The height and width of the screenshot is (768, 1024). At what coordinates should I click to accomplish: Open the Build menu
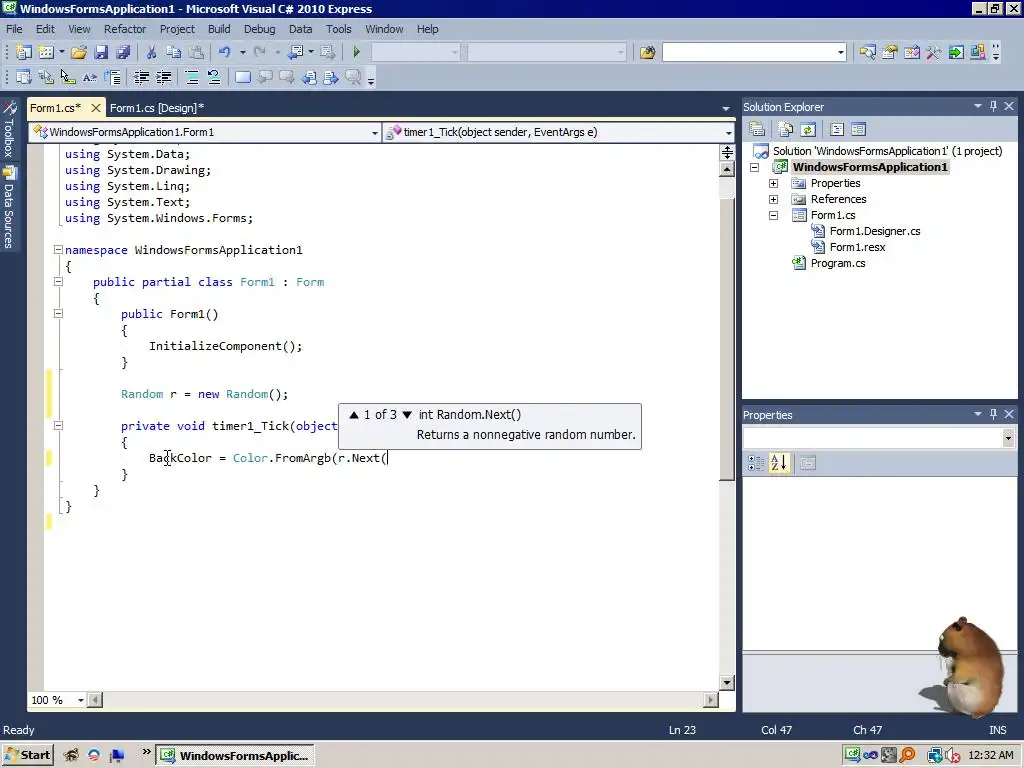[x=219, y=29]
